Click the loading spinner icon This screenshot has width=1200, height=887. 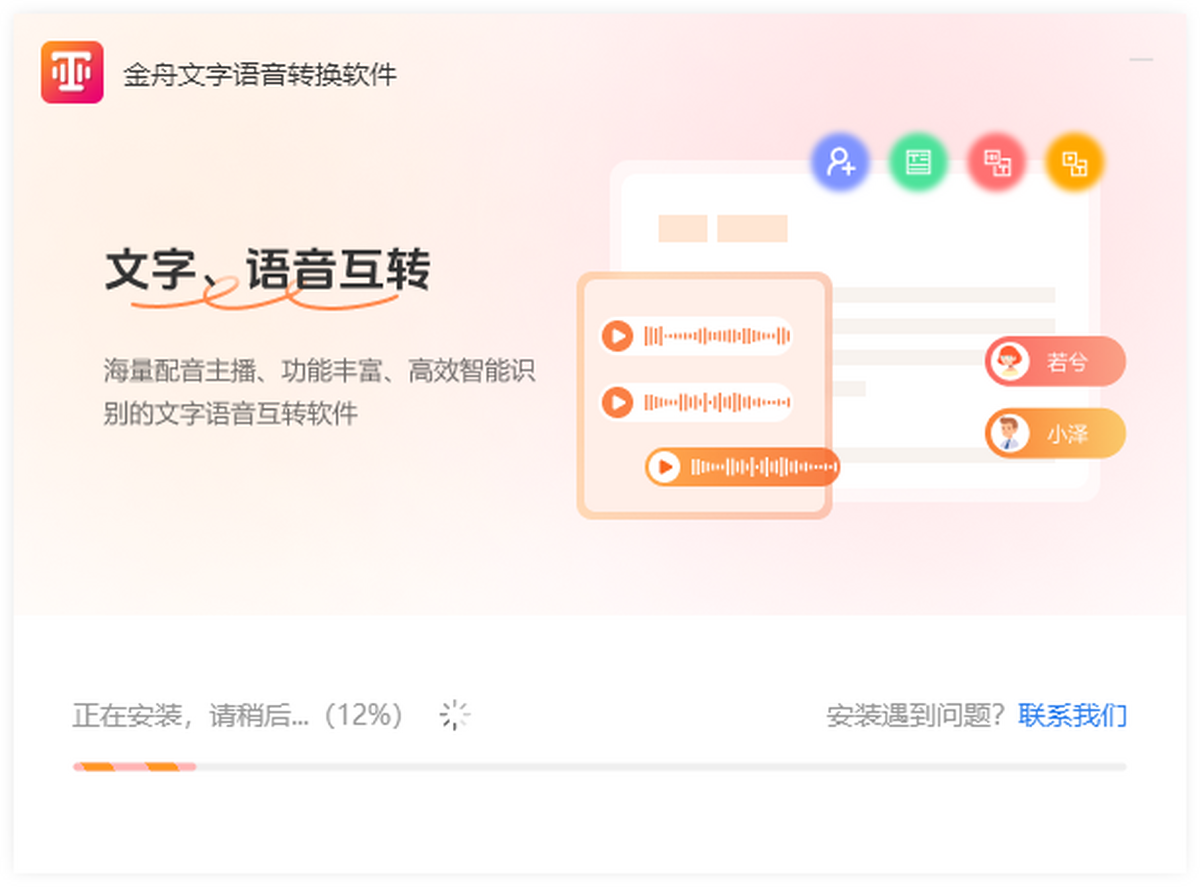click(455, 715)
